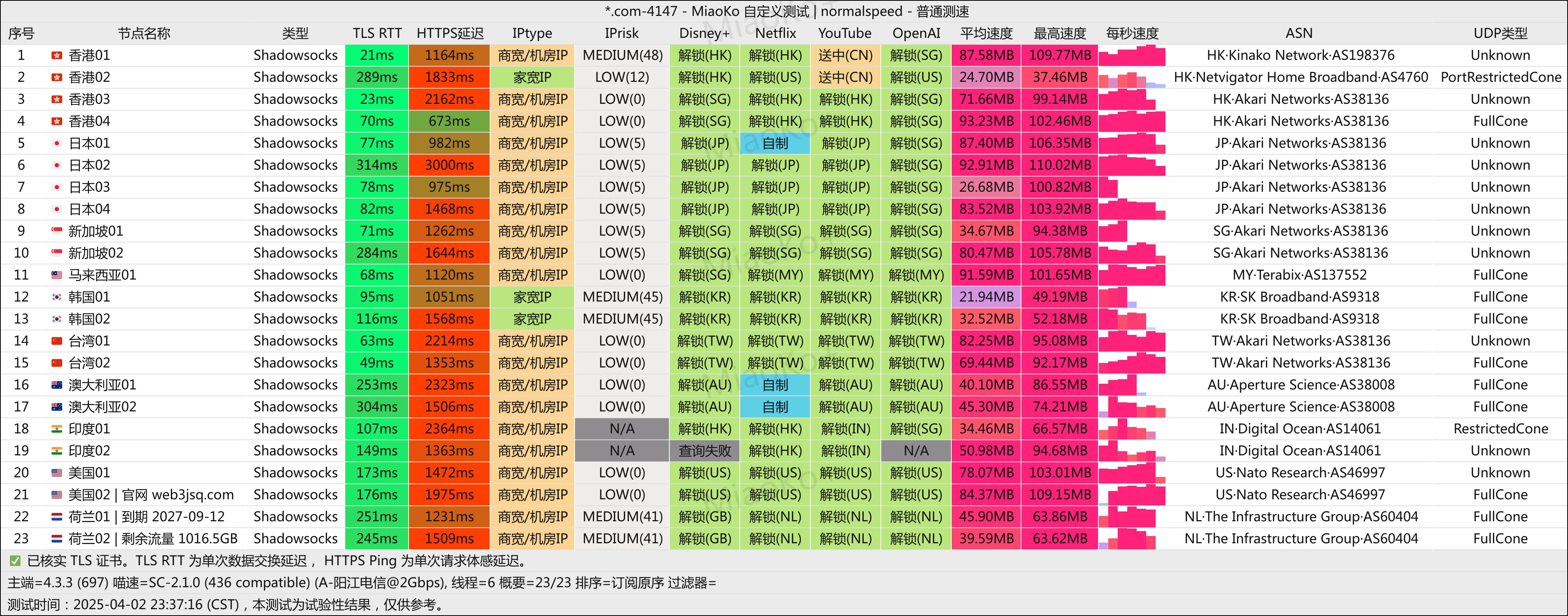Click the US flag beside 美国01
The height and width of the screenshot is (616, 1568).
tap(56, 472)
